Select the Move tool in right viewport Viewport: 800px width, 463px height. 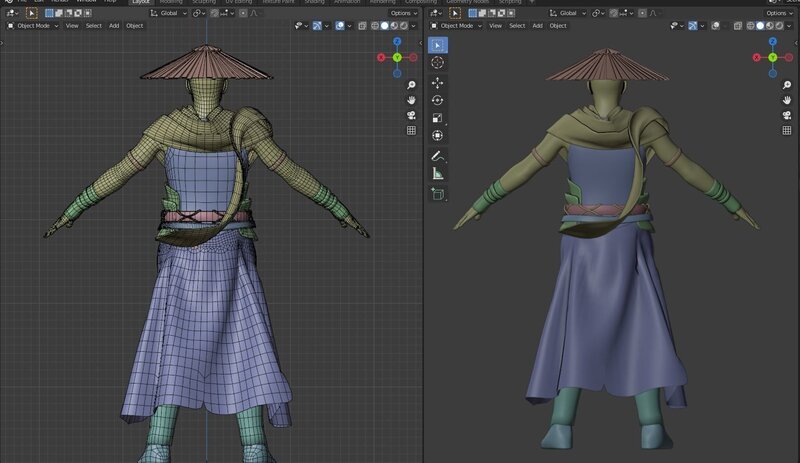(438, 82)
